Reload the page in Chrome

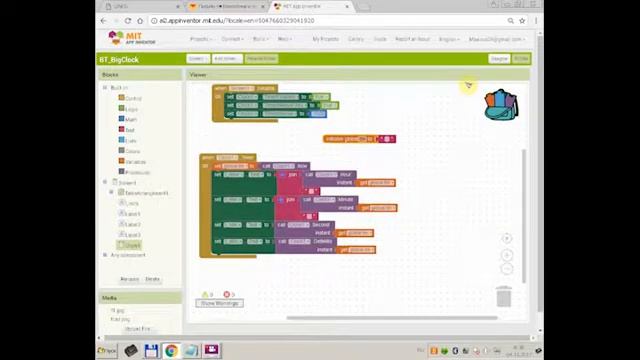click(128, 21)
